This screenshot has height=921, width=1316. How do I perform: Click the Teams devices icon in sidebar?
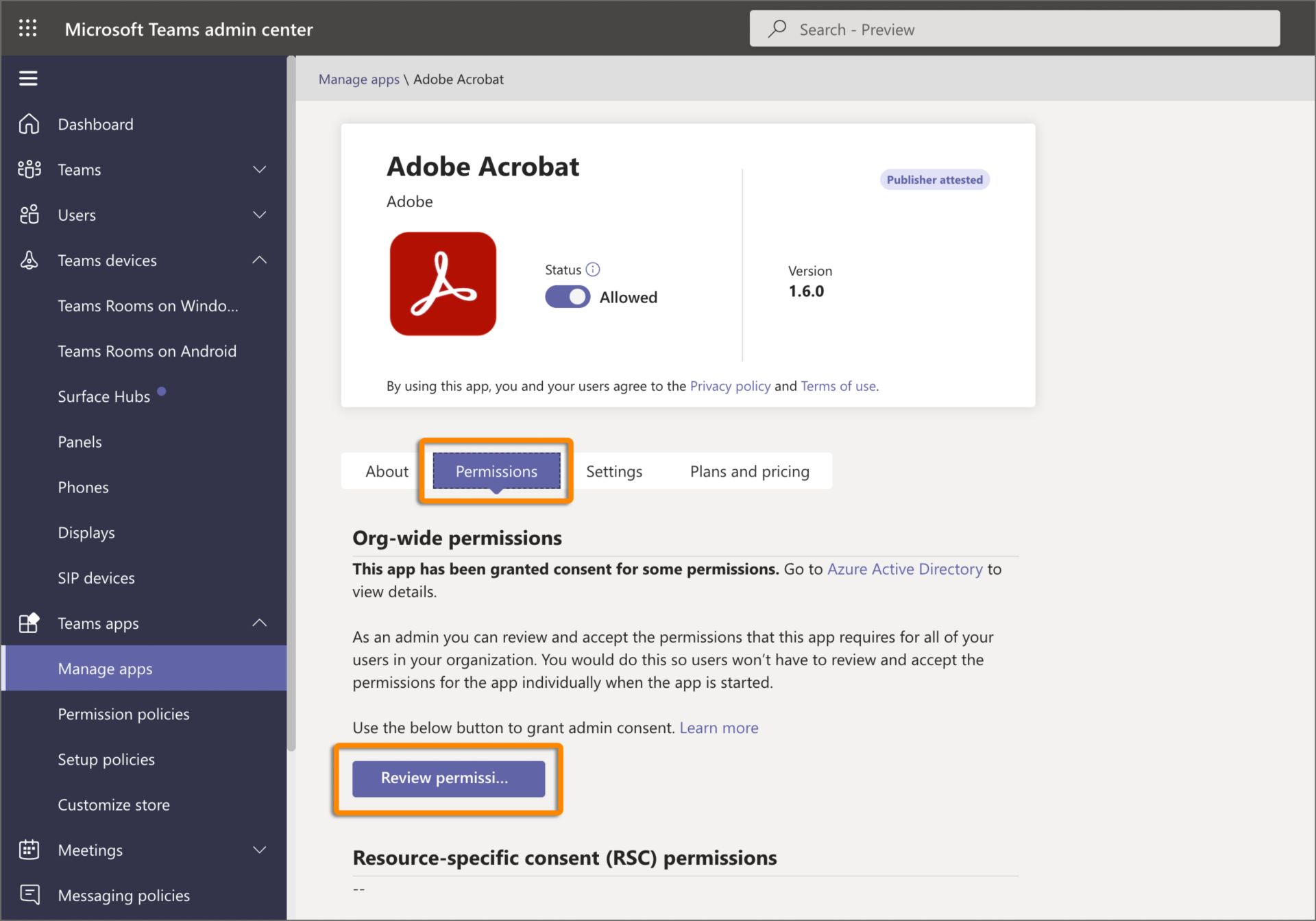coord(28,259)
